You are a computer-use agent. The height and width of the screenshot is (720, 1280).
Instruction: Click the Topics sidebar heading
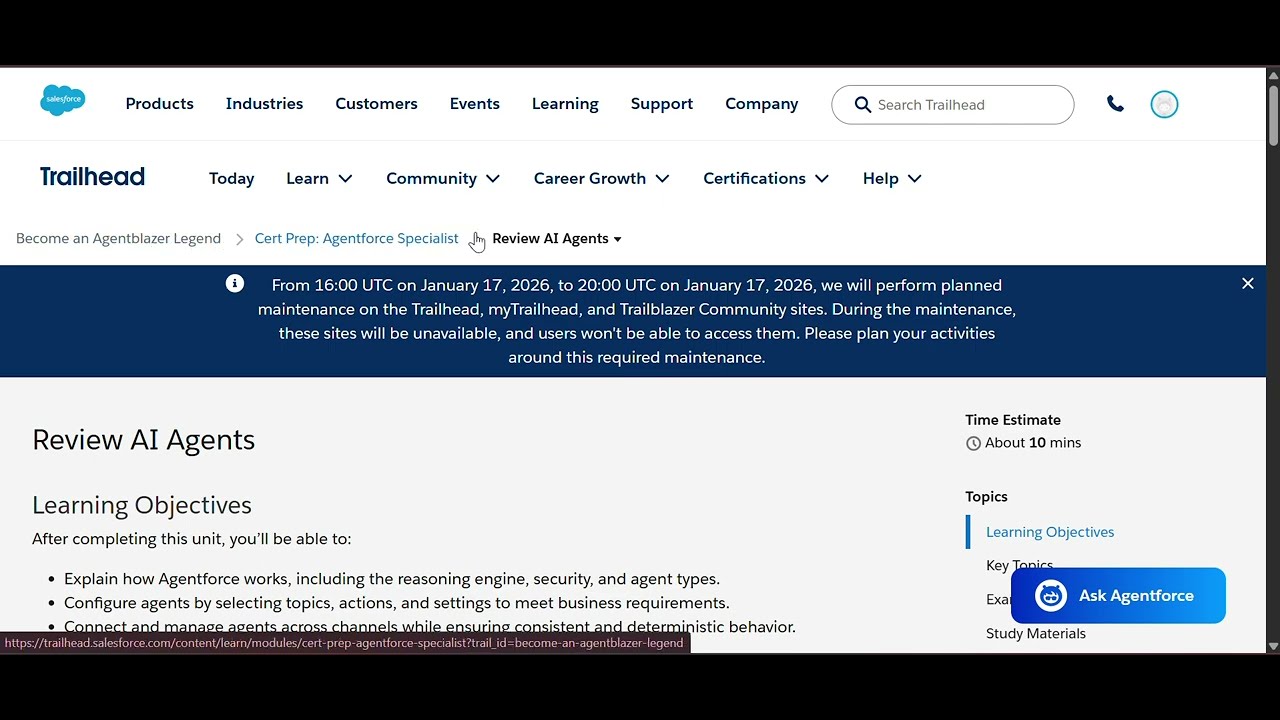coord(986,496)
